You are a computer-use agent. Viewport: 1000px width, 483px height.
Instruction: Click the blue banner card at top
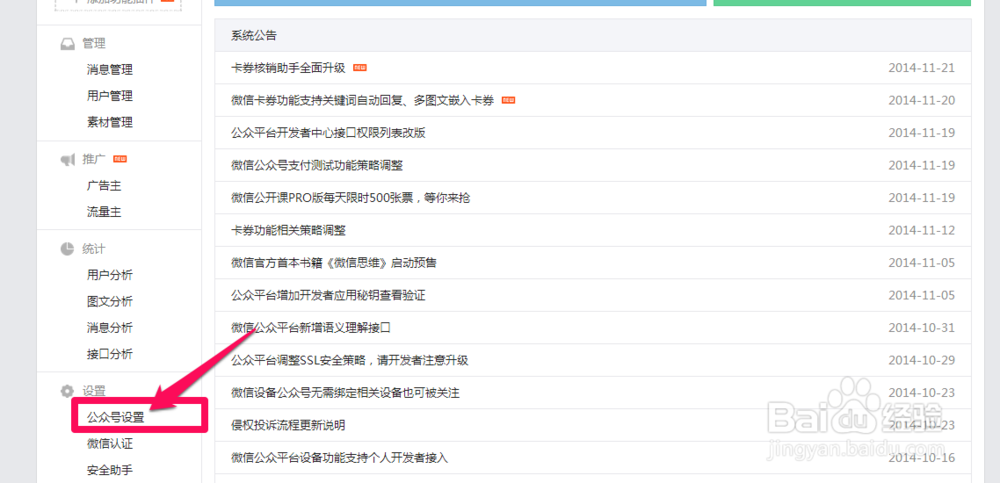[x=460, y=3]
